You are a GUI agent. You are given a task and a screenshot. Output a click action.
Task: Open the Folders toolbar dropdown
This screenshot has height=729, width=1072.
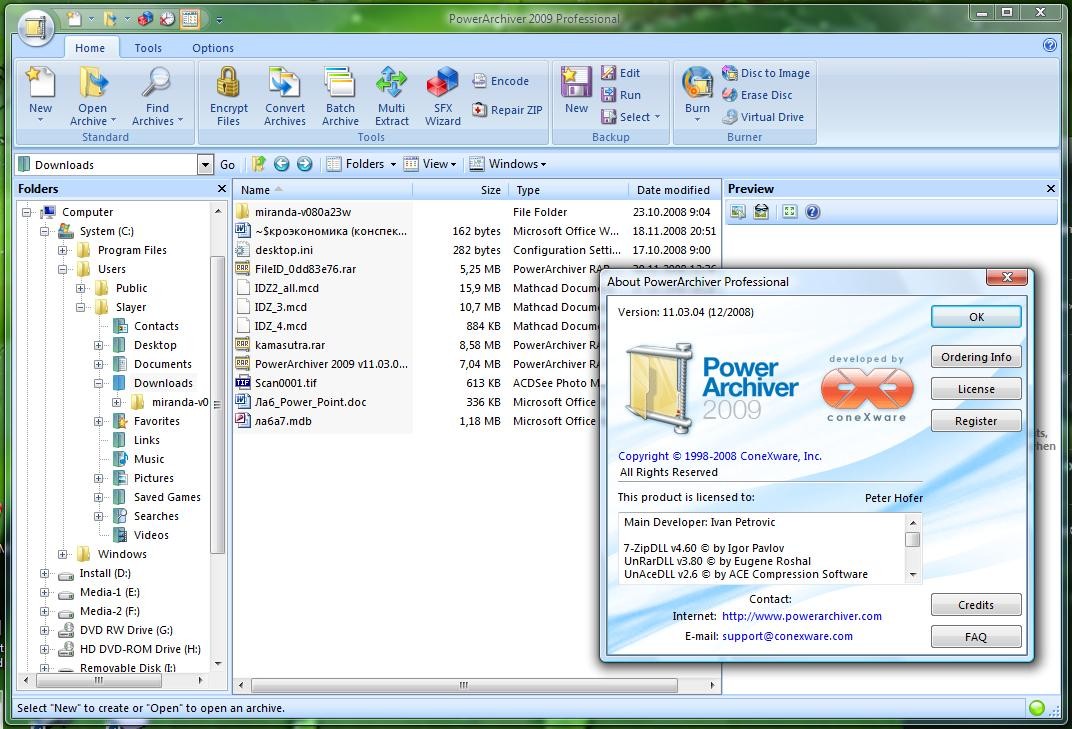click(x=362, y=164)
